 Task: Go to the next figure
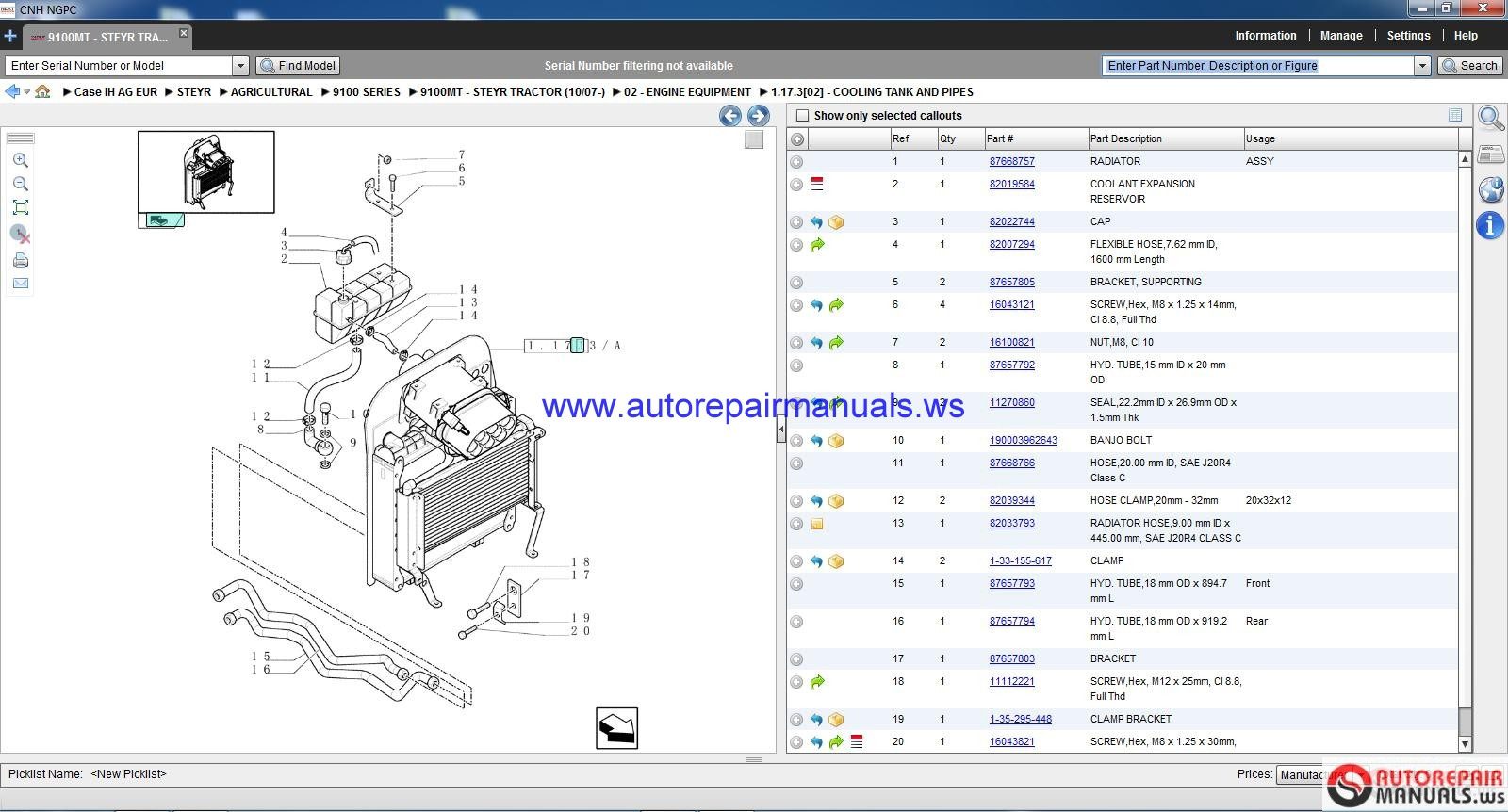pyautogui.click(x=758, y=116)
